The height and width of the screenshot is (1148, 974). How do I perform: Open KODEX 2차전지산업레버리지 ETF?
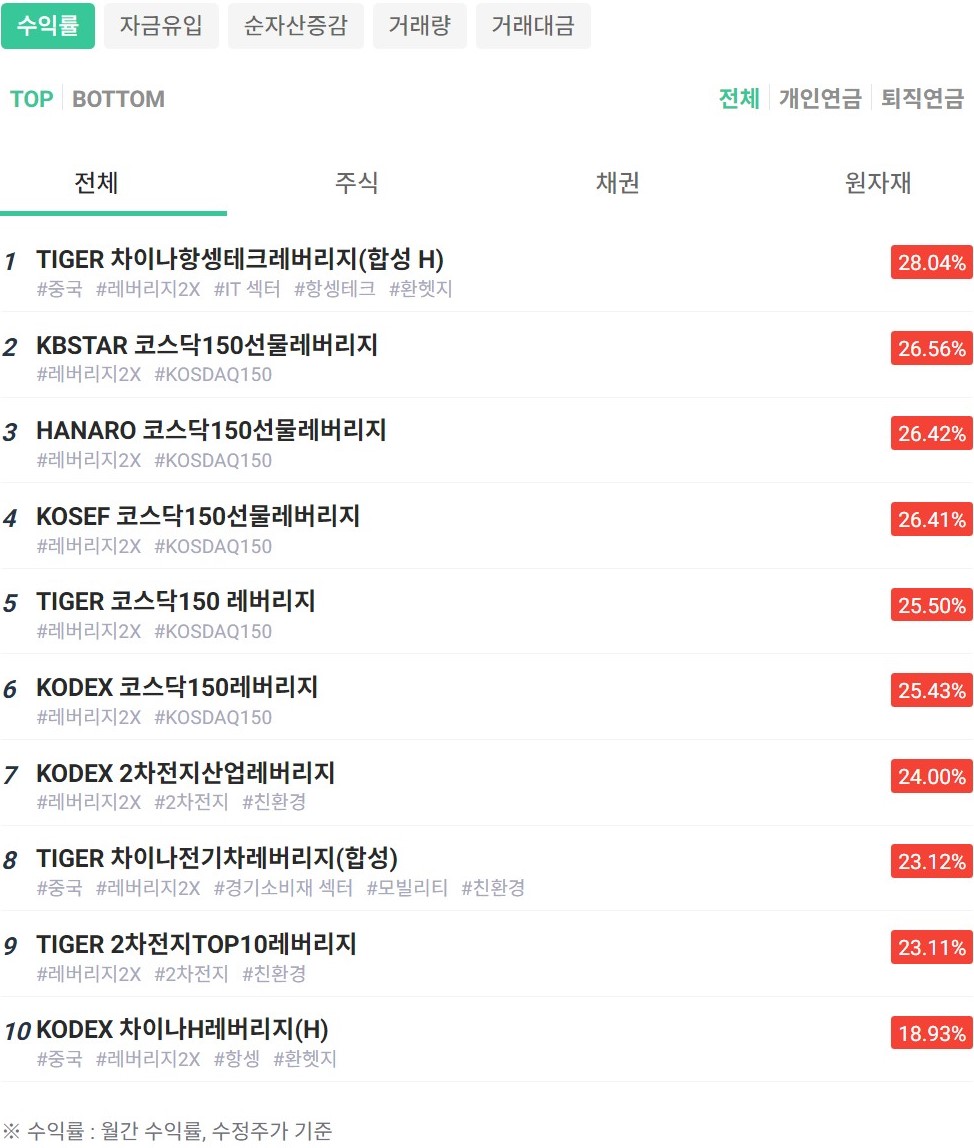coord(185,773)
